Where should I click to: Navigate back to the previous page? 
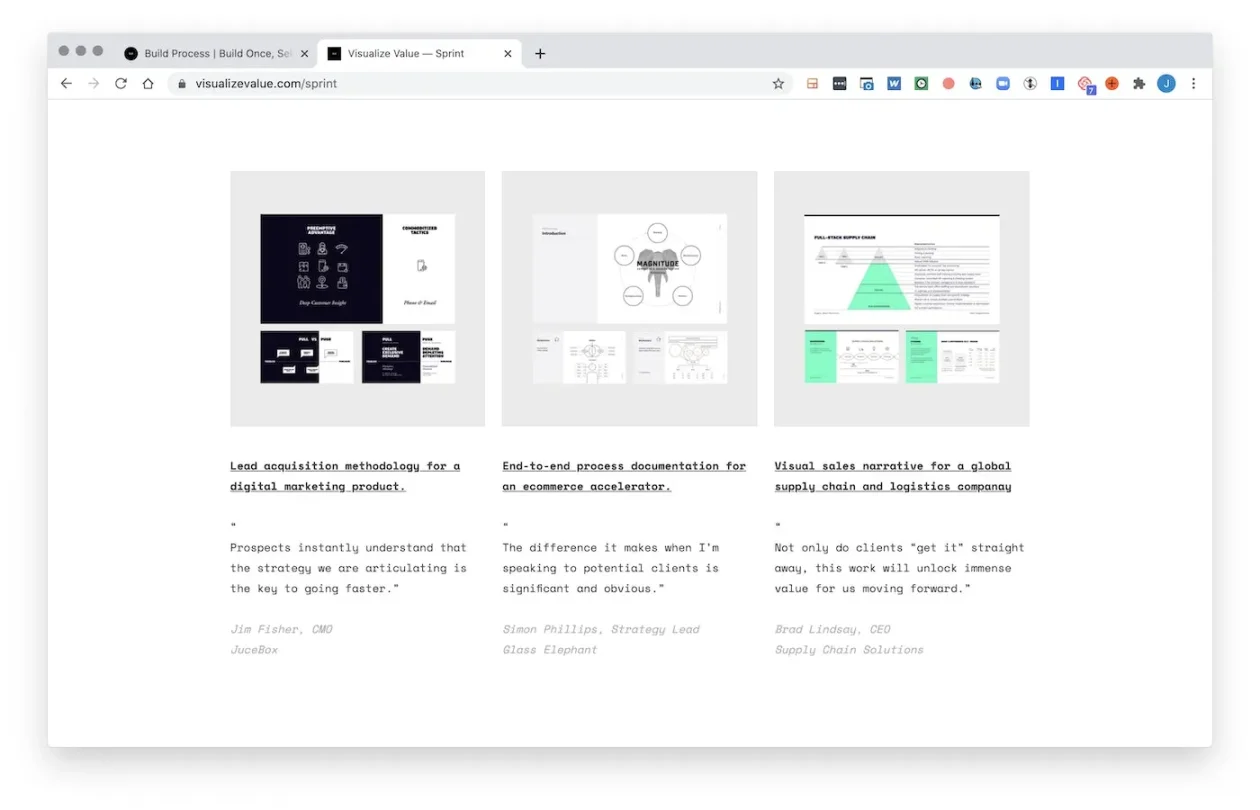coord(66,84)
